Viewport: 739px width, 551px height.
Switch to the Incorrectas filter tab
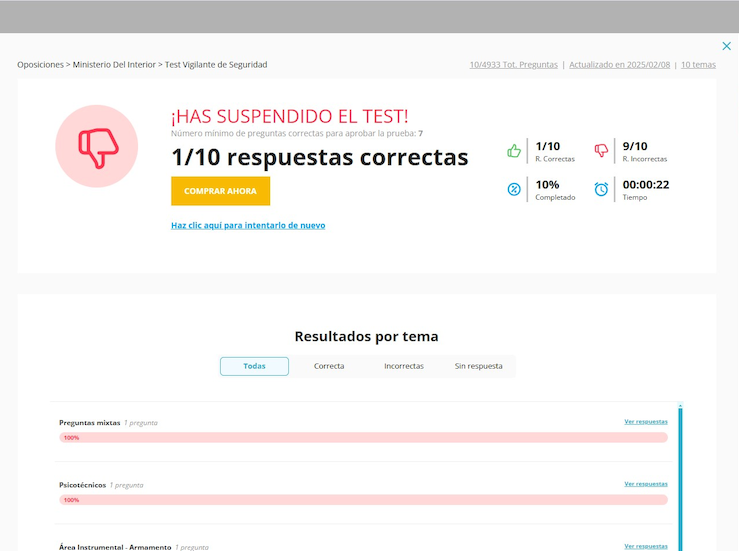[404, 366]
